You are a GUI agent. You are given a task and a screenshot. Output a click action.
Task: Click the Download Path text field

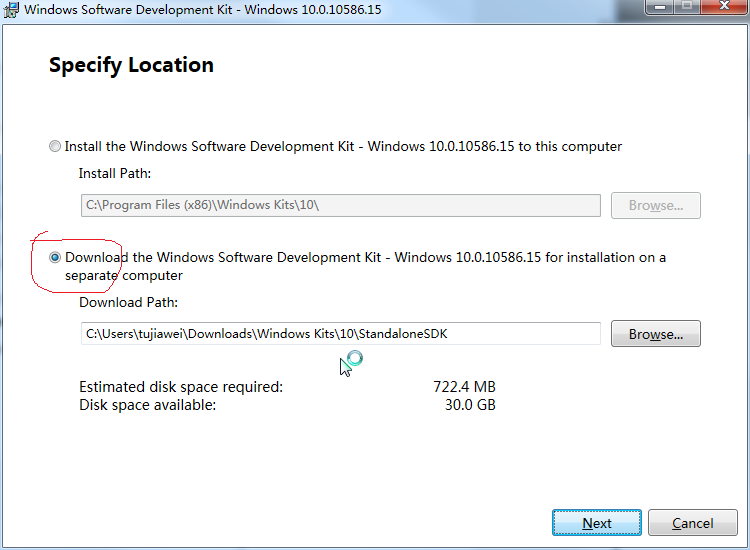click(x=341, y=333)
